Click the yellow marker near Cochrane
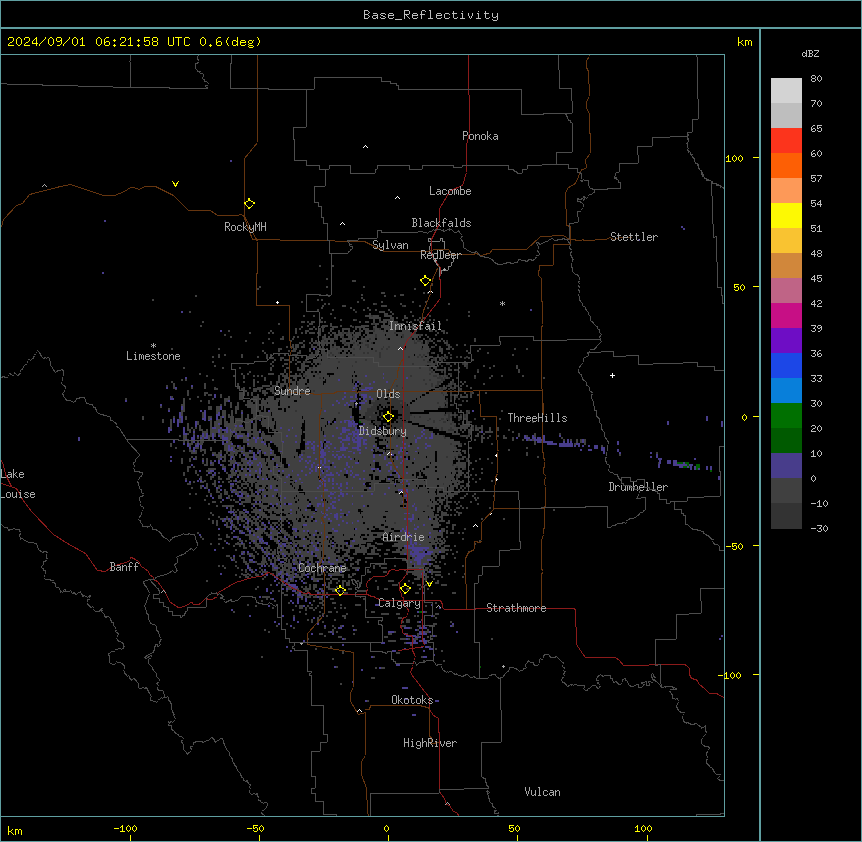The width and height of the screenshot is (862, 842). 340,590
